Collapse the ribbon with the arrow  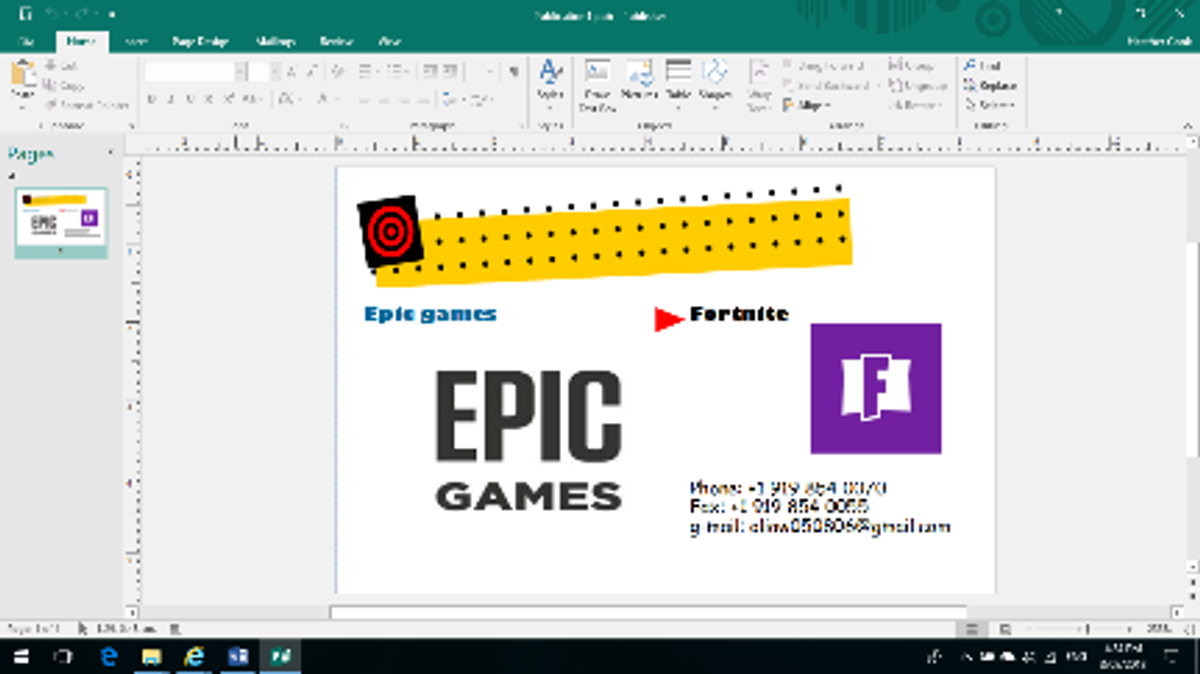pyautogui.click(x=1190, y=126)
